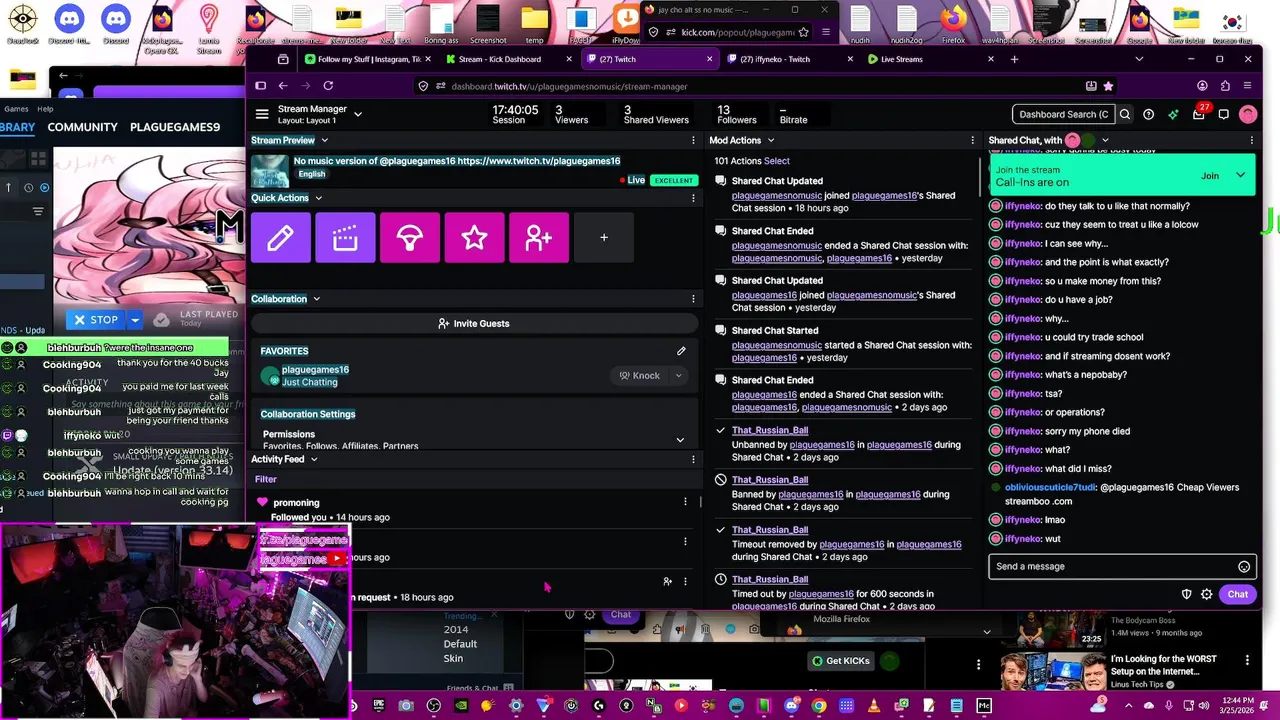Viewport: 1280px width, 720px height.
Task: Click the Invite Guests button
Action: pyautogui.click(x=473, y=323)
